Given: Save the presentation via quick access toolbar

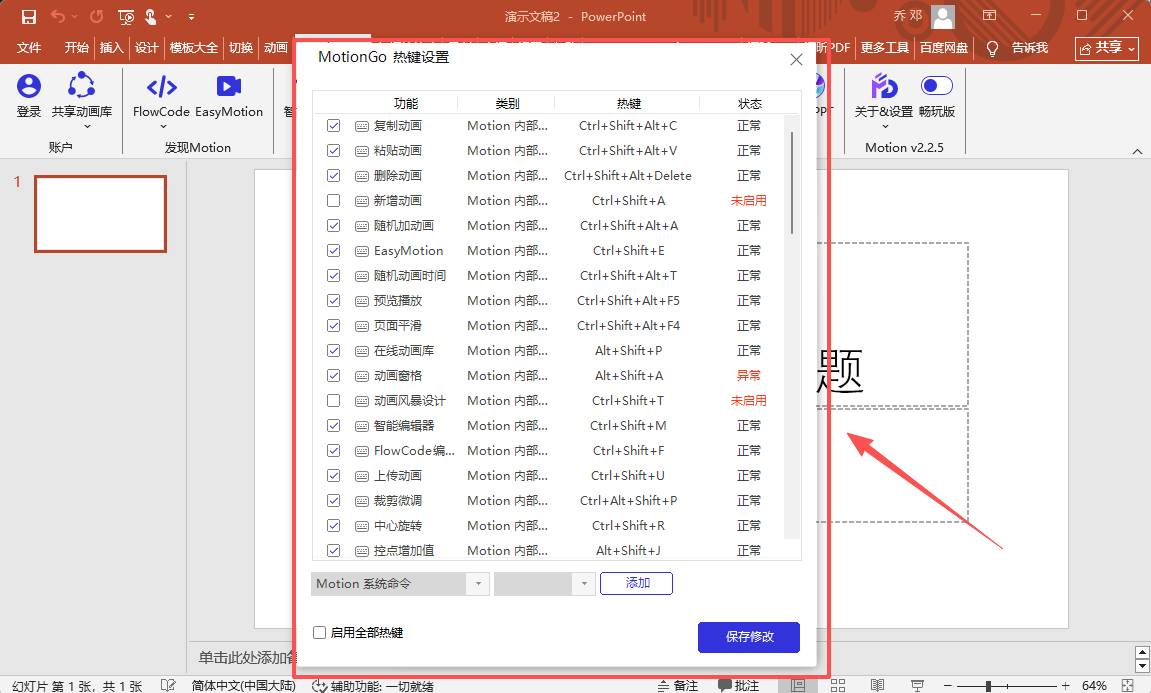Looking at the screenshot, I should 28,17.
